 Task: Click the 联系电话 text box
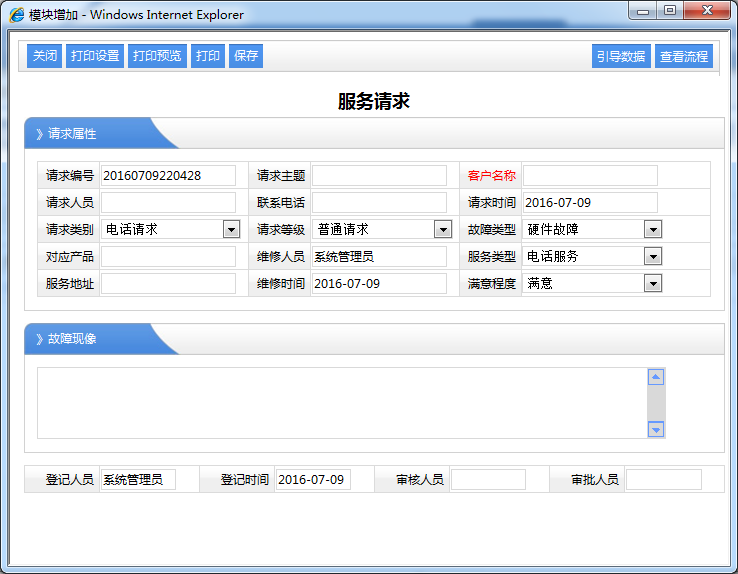tap(379, 203)
